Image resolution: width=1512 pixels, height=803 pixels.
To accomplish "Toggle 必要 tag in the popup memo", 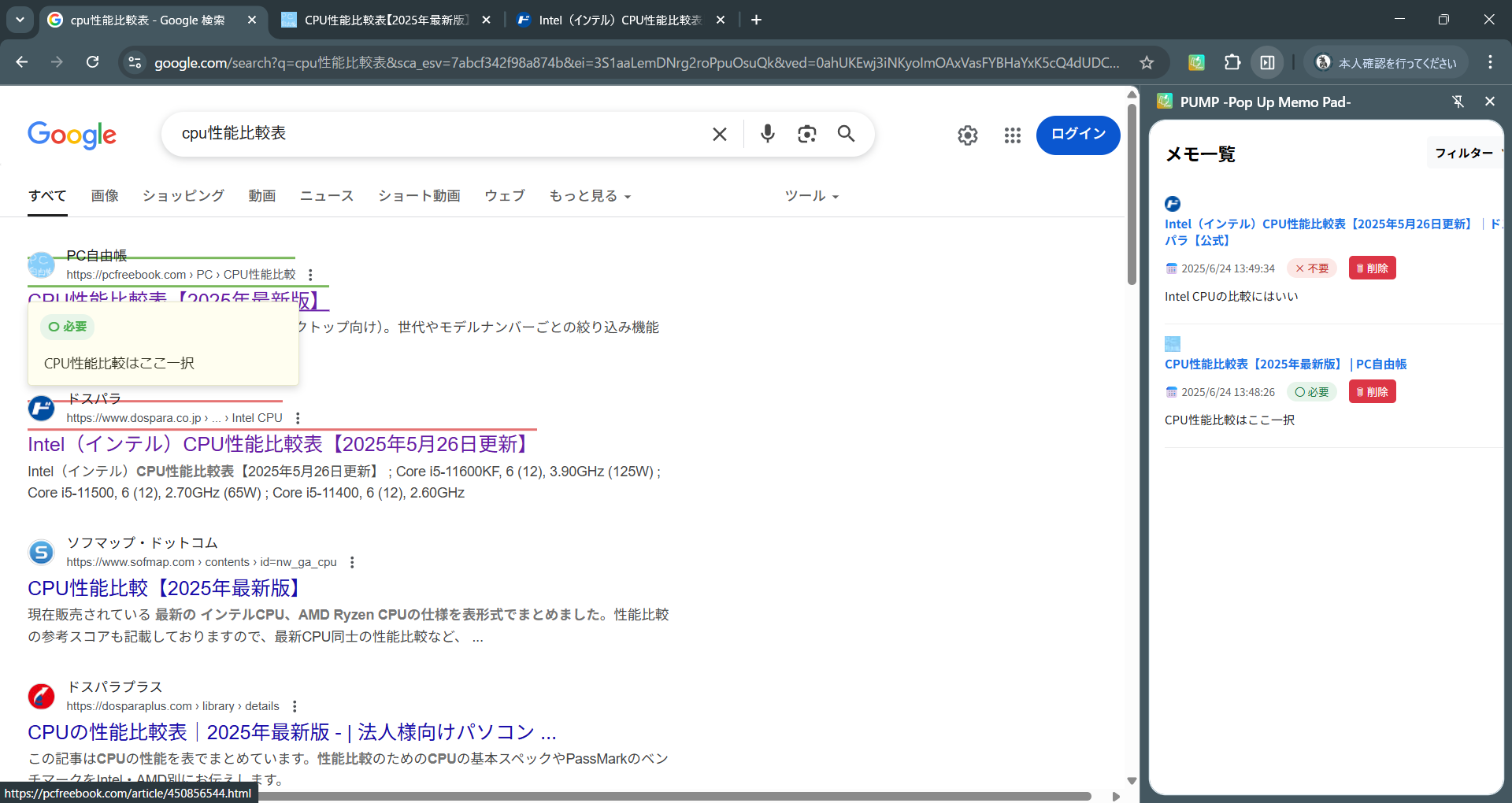I will point(68,327).
